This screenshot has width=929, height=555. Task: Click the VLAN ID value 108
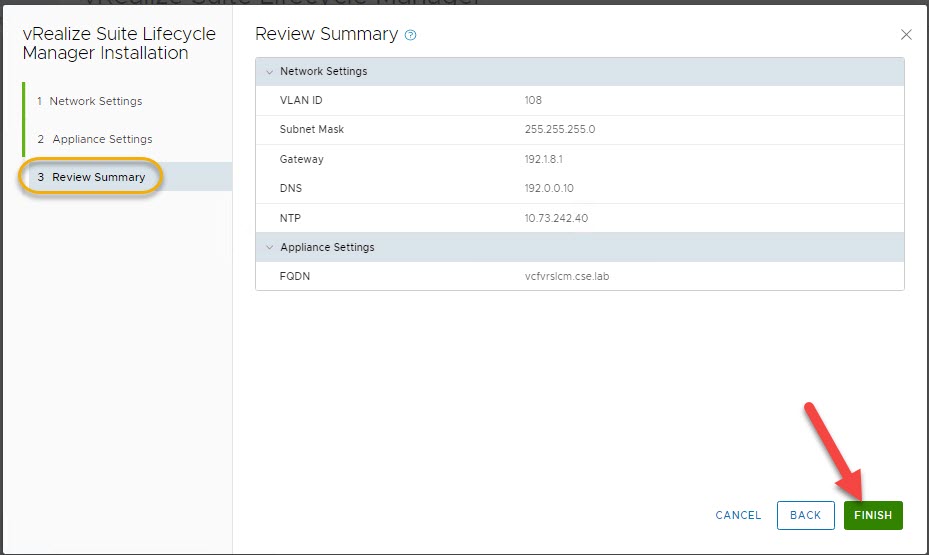(x=533, y=100)
